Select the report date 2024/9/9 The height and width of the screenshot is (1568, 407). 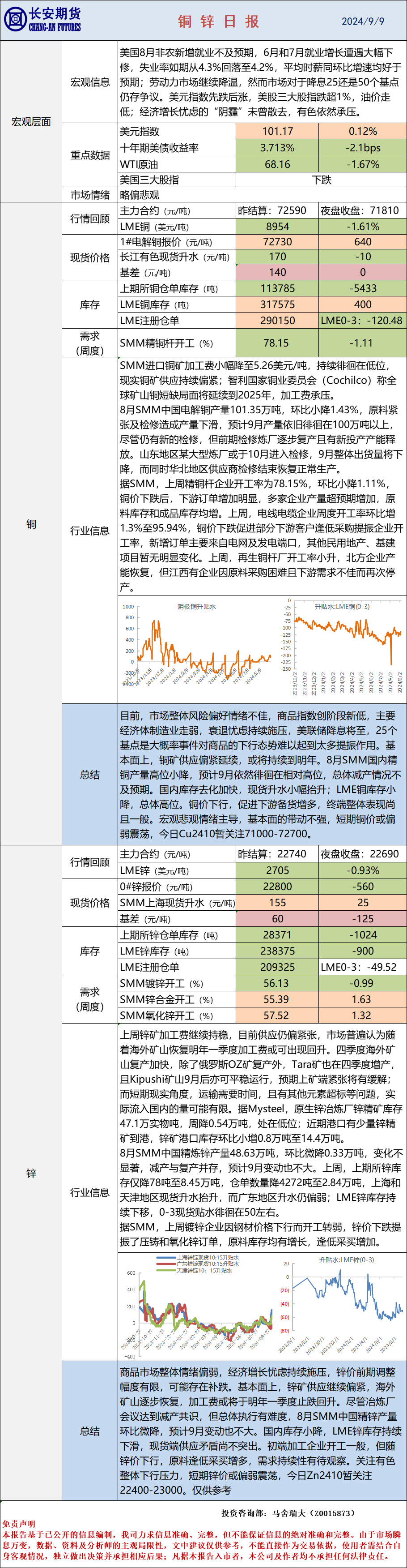coord(363,21)
